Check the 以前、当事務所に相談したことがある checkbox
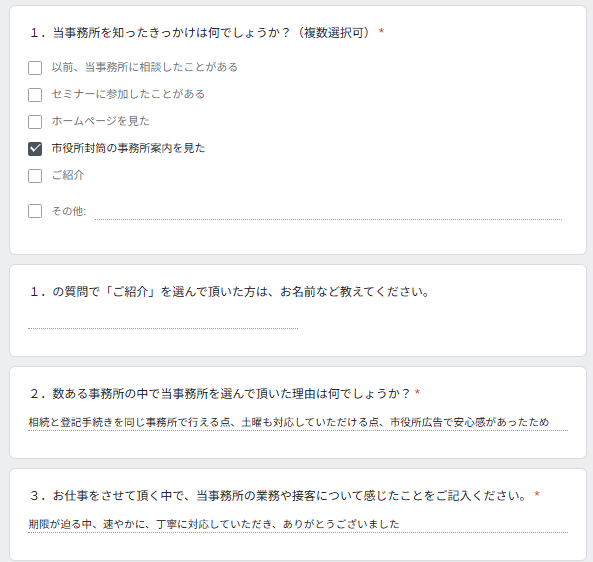The height and width of the screenshot is (562, 593). click(35, 68)
